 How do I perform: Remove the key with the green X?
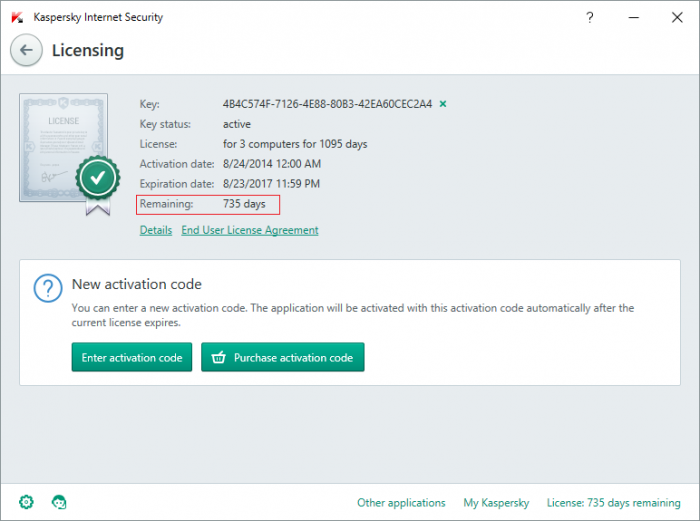443,104
